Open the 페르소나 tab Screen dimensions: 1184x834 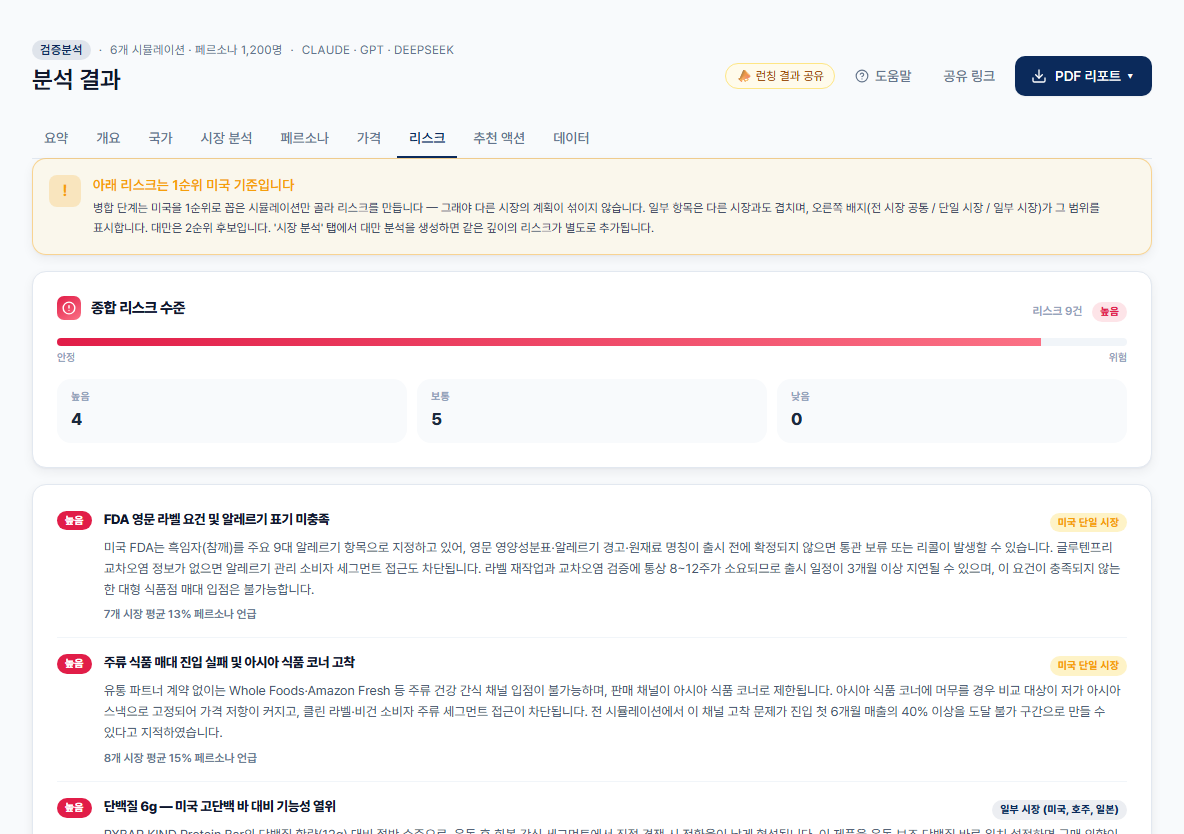(x=304, y=138)
